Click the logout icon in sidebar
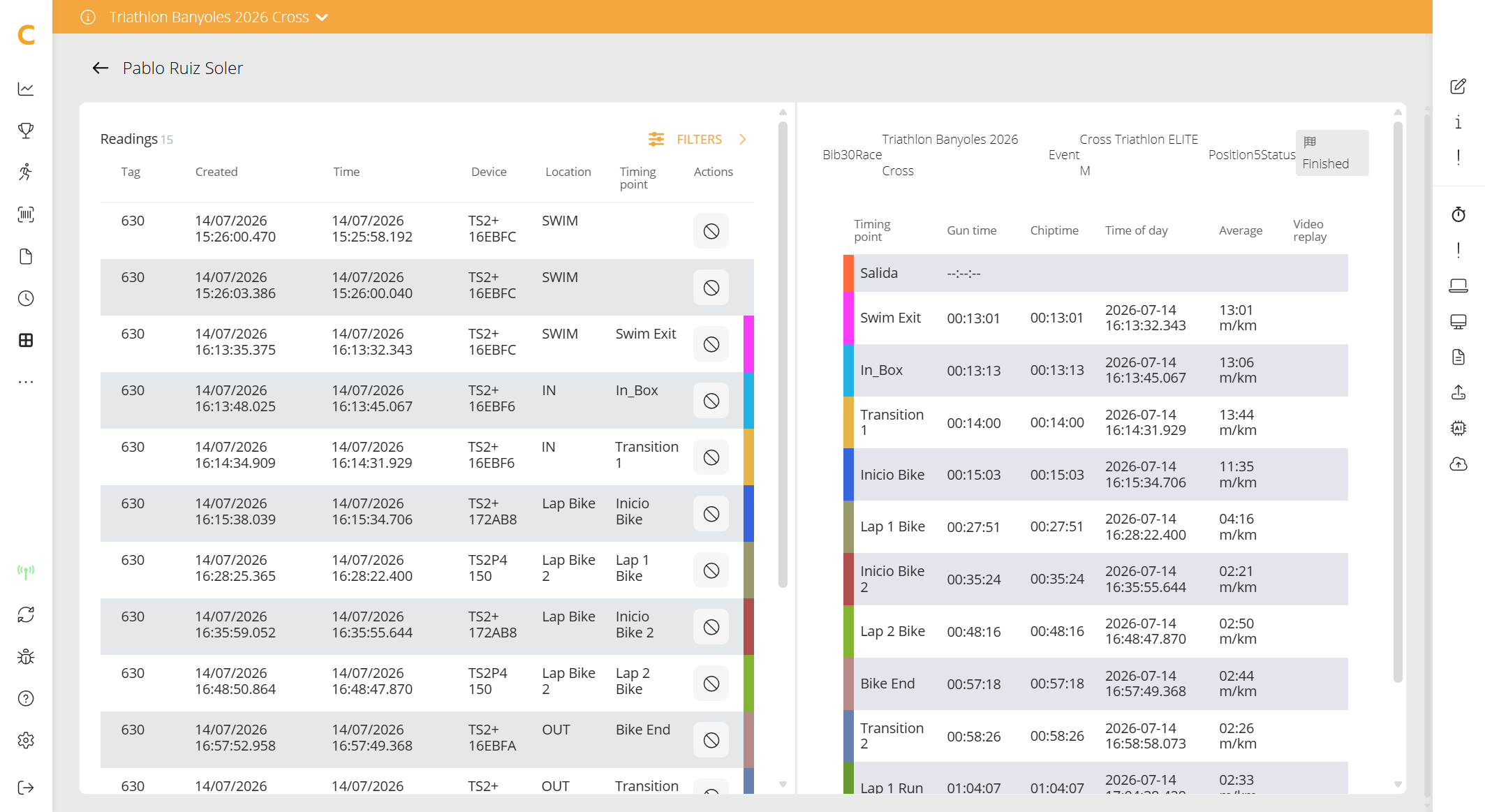Screen dimensions: 1485x812 pos(26,788)
